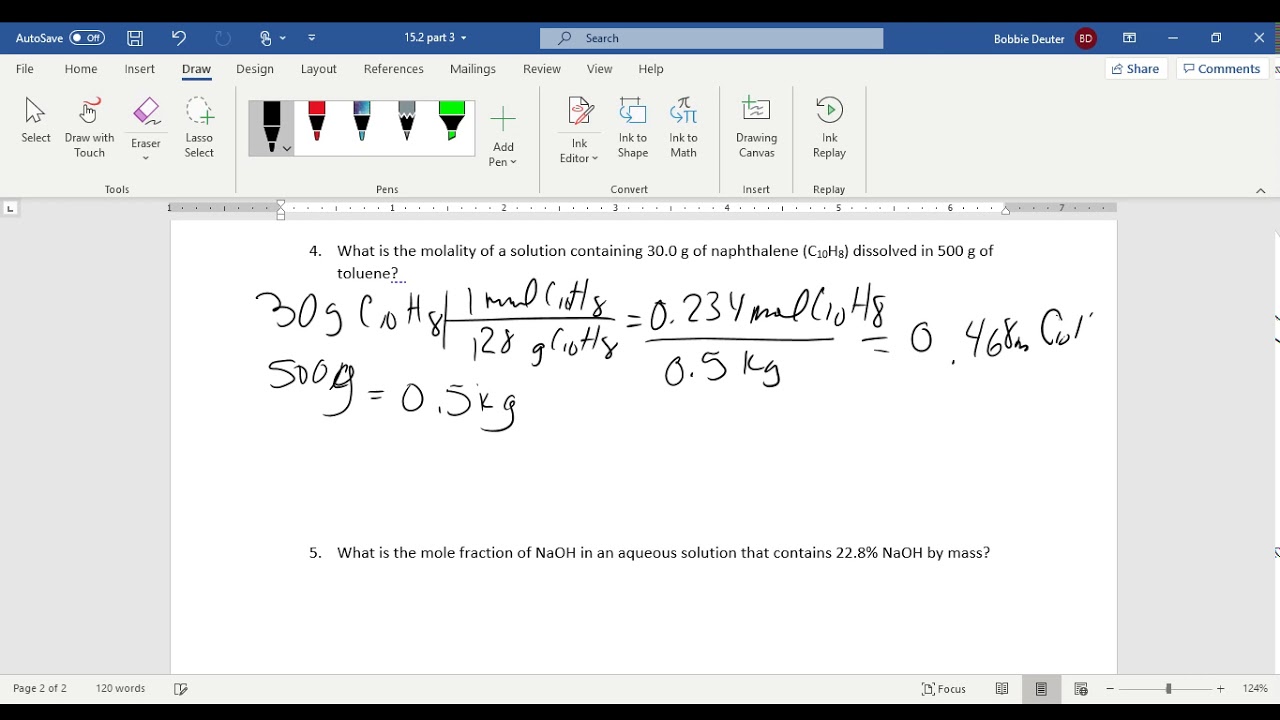The height and width of the screenshot is (720, 1280).
Task: Activate Draw with Touch tool
Action: 89,128
